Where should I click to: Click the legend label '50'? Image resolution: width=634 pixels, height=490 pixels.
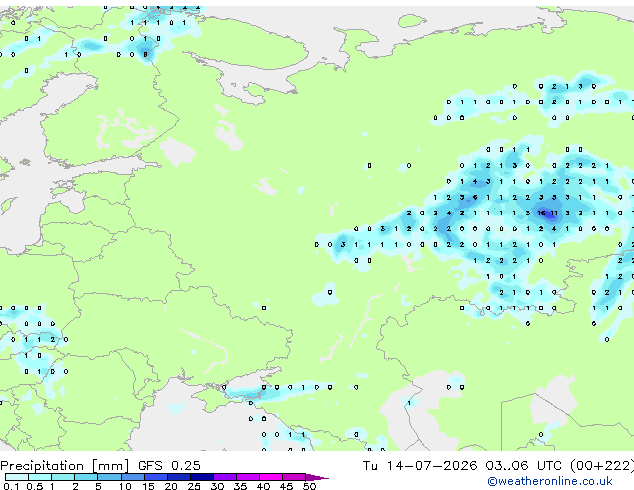[309, 486]
